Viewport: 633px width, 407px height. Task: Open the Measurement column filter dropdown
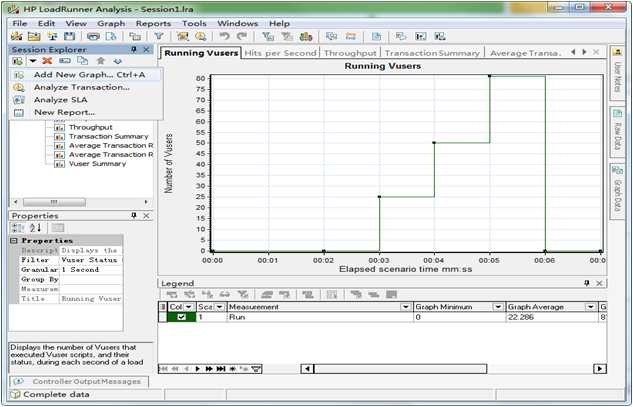point(406,307)
